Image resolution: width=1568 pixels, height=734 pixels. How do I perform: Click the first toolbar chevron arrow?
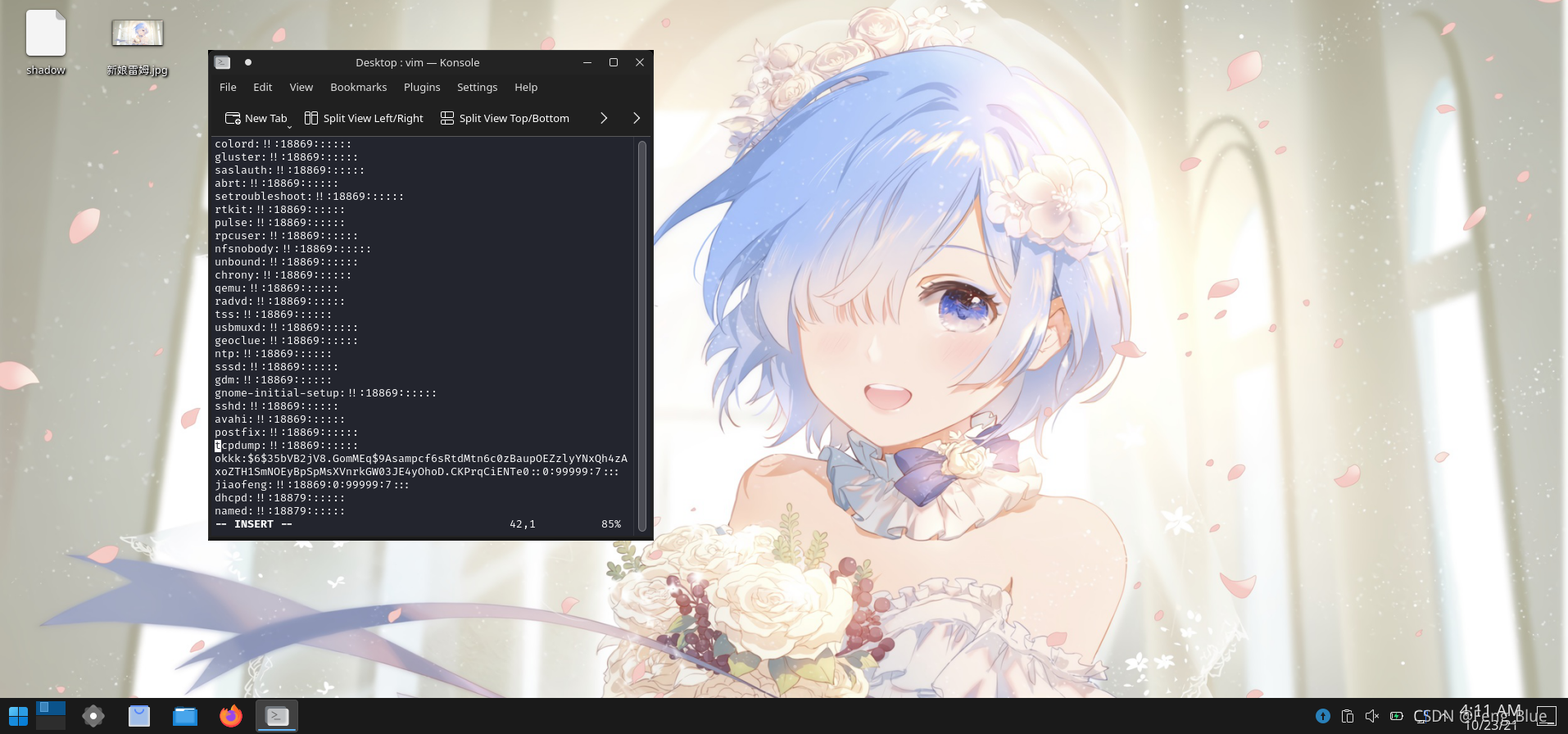(x=604, y=118)
